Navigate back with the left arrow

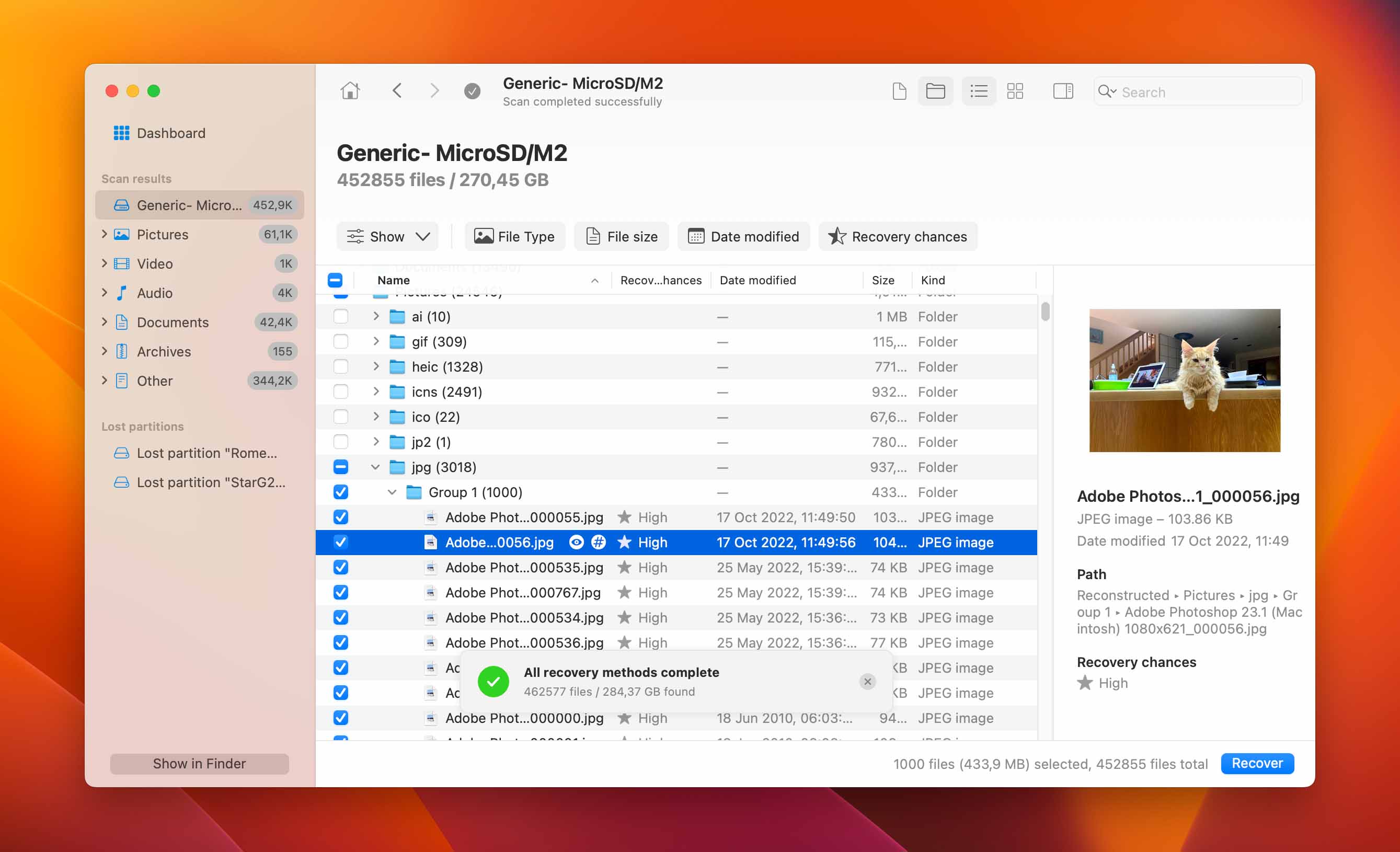(x=397, y=91)
